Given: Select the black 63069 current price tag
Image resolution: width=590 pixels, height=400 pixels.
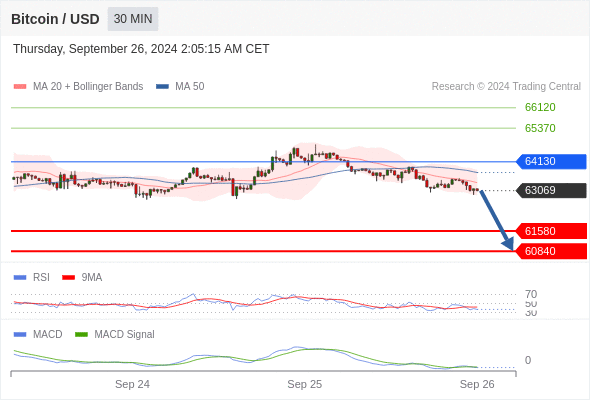Looking at the screenshot, I should (x=551, y=190).
